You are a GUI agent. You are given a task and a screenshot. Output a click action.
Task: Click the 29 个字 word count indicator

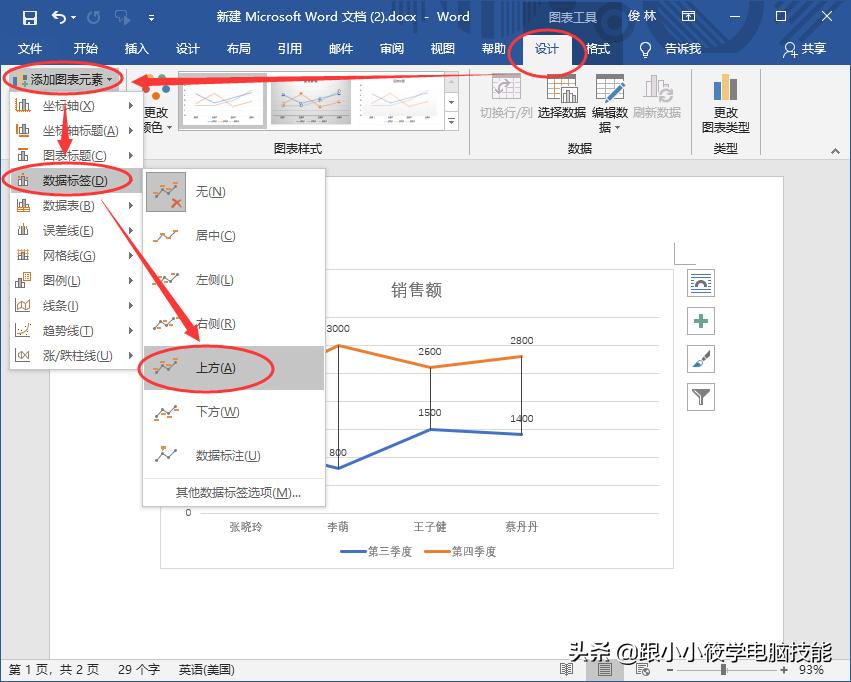[135, 670]
